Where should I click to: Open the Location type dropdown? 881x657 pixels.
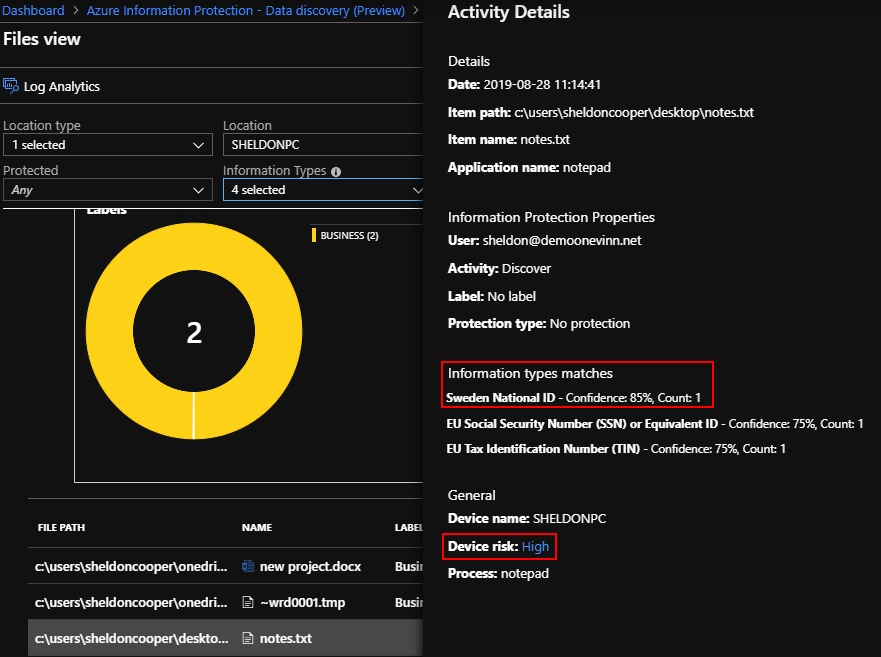(108, 145)
